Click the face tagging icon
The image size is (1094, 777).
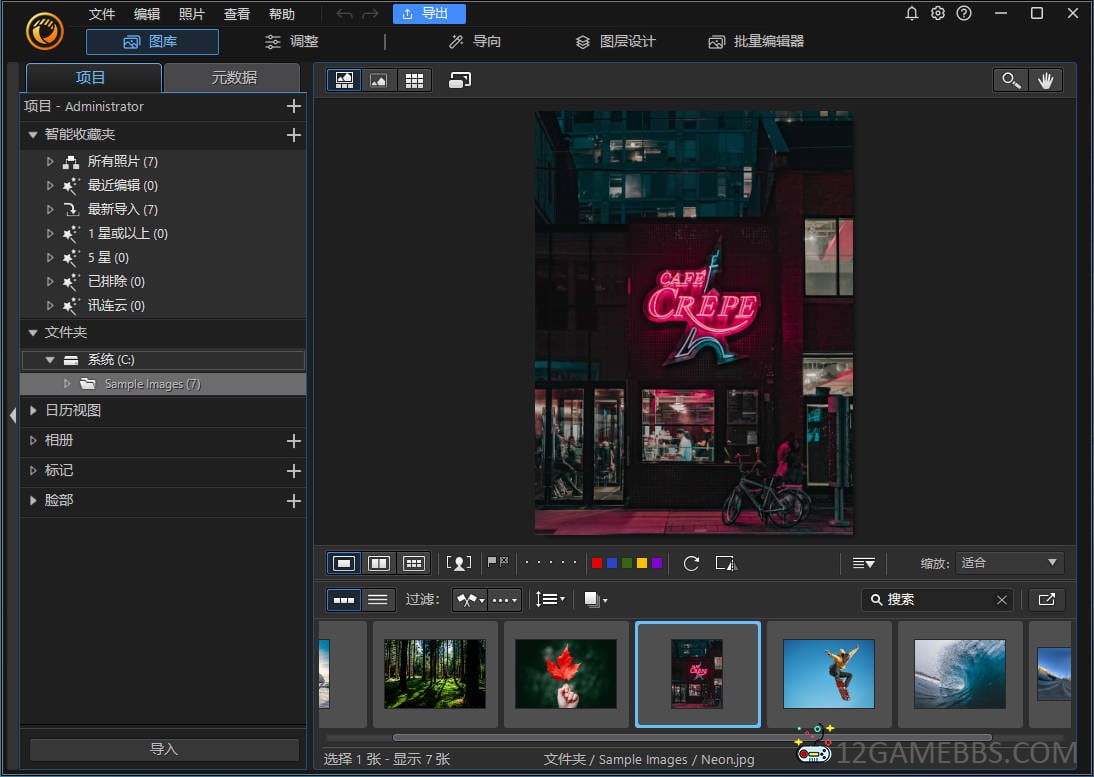pos(458,563)
